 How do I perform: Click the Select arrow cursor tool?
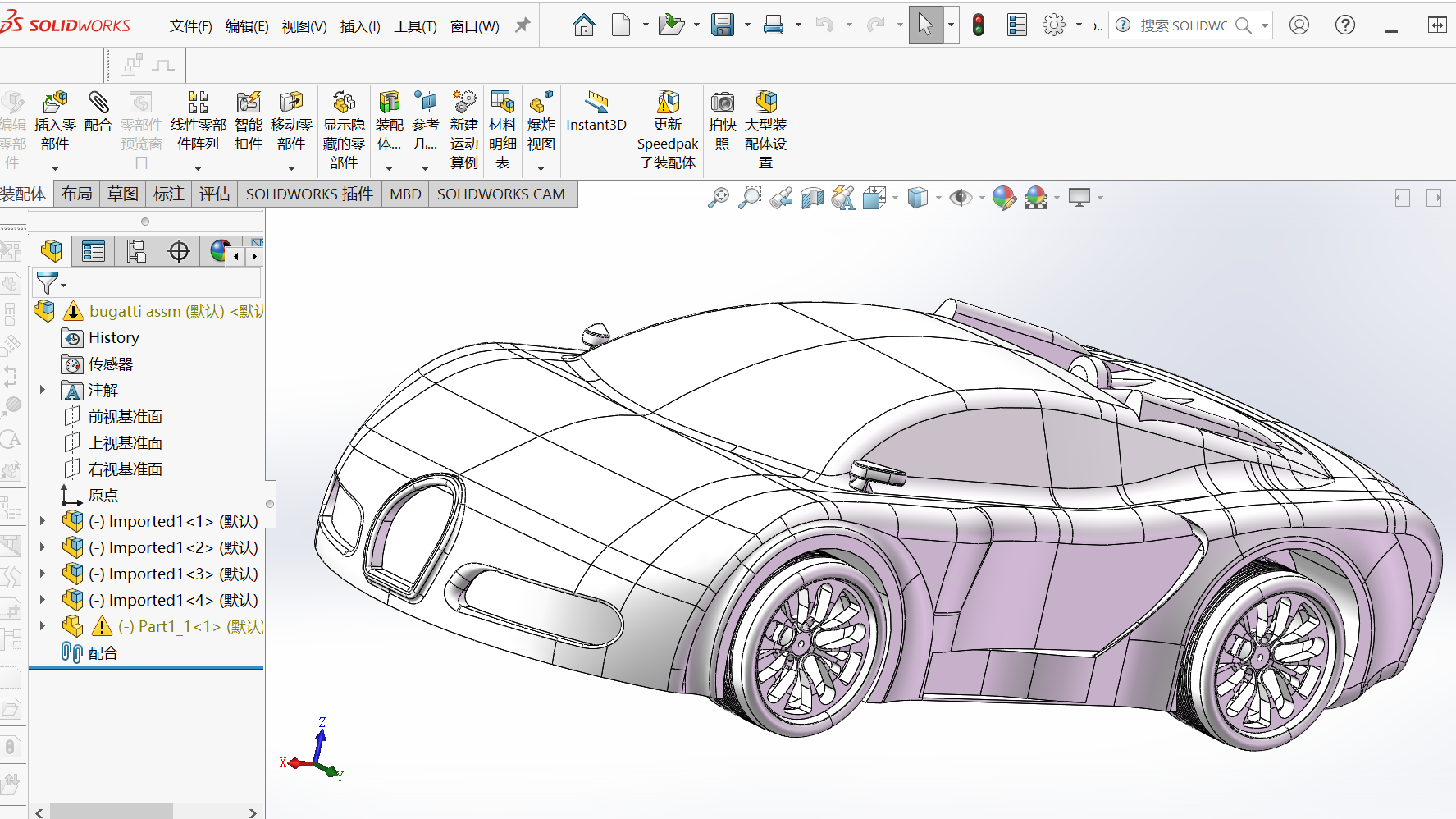pyautogui.click(x=925, y=25)
